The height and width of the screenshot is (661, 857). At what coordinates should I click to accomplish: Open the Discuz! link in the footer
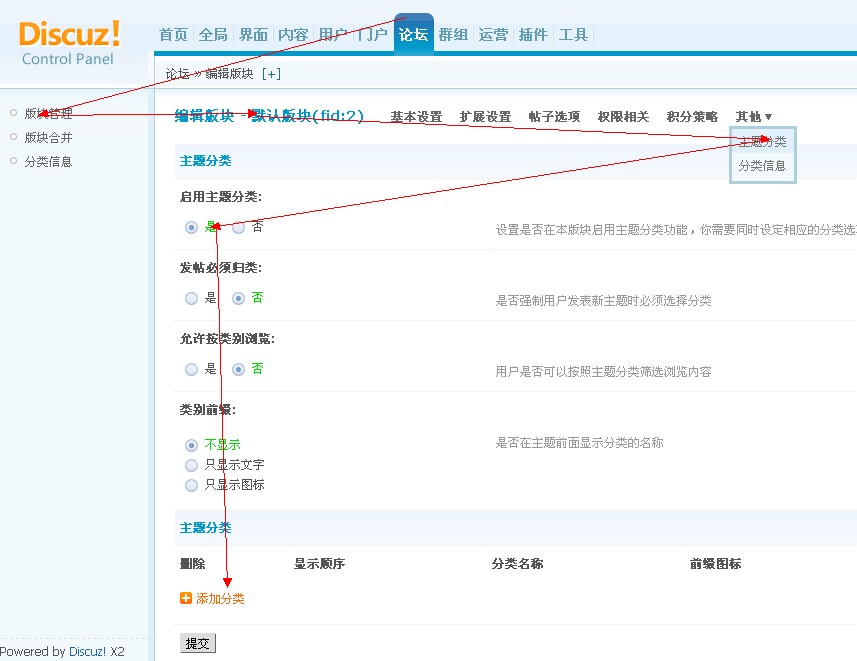click(x=87, y=652)
